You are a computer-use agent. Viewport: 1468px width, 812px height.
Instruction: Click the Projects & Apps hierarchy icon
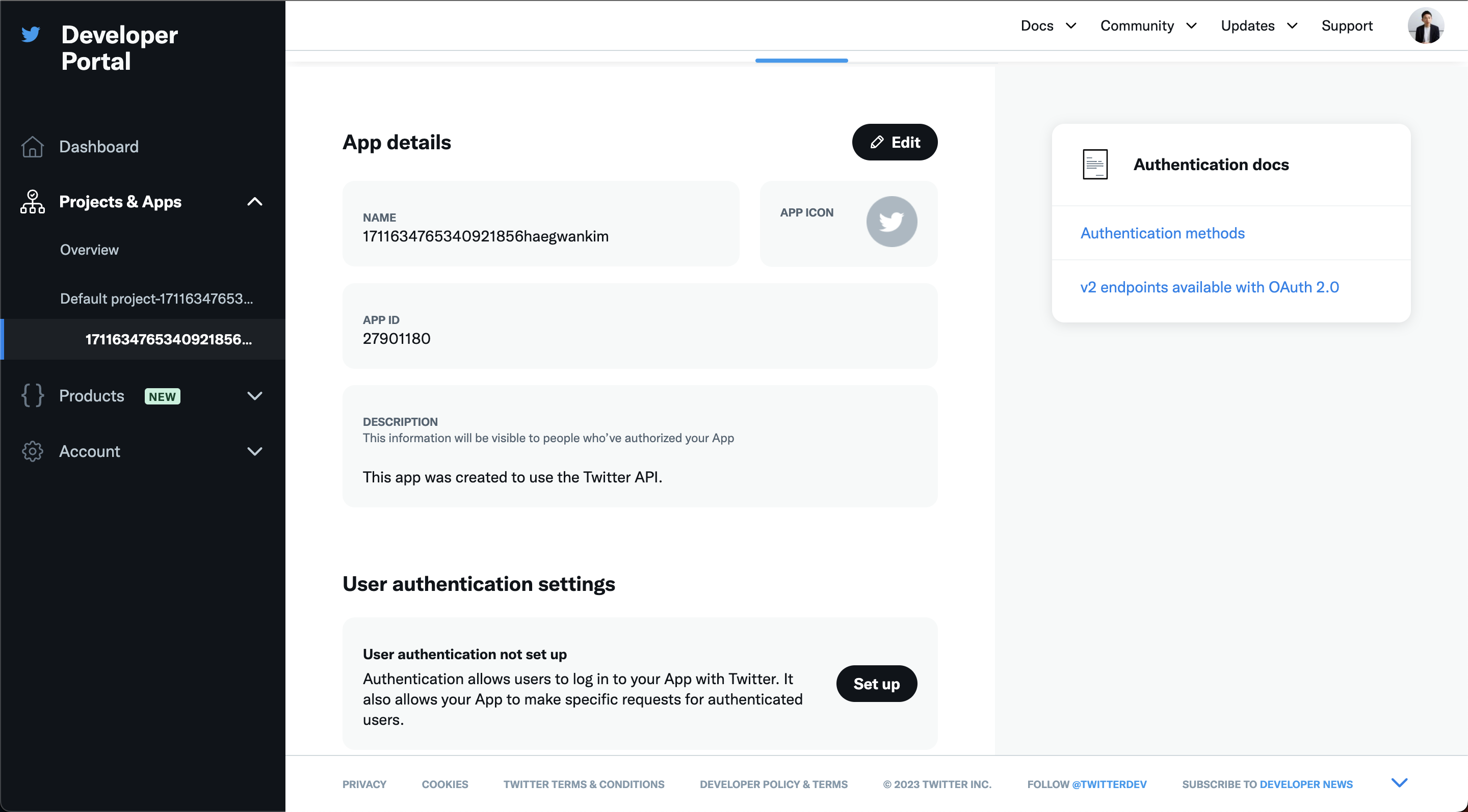coord(33,202)
